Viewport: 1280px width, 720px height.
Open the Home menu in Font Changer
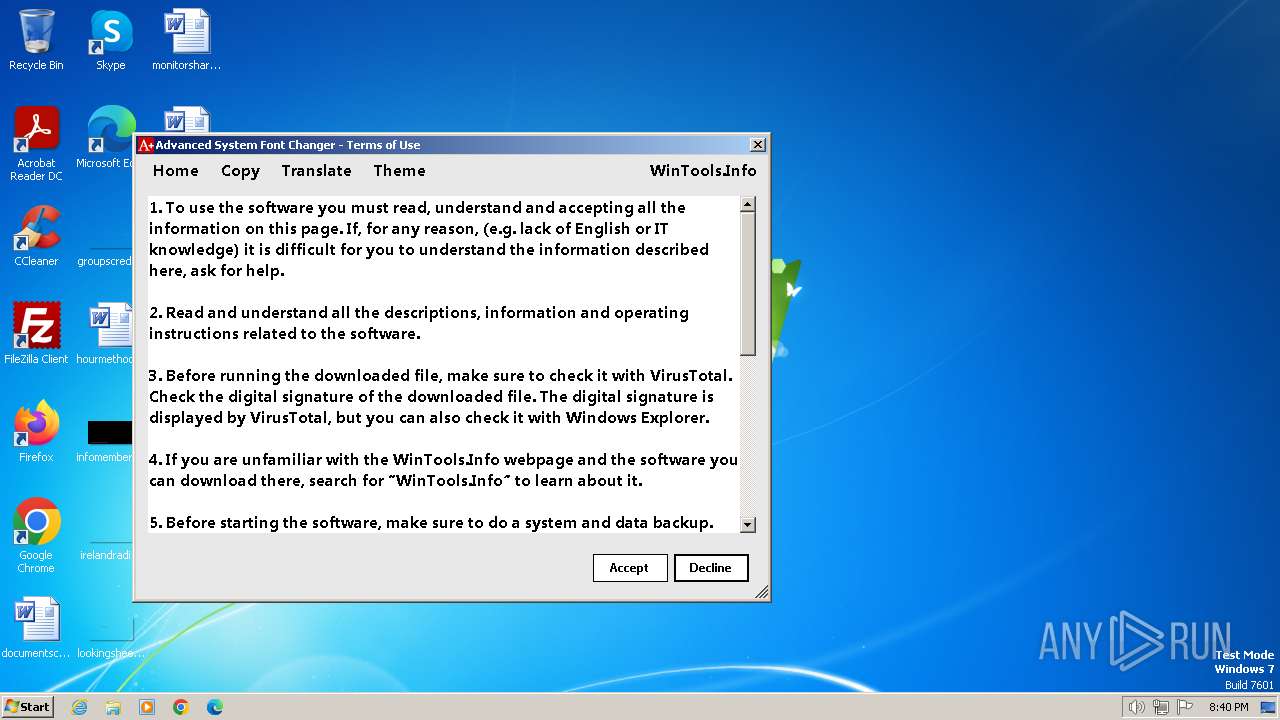click(x=176, y=171)
